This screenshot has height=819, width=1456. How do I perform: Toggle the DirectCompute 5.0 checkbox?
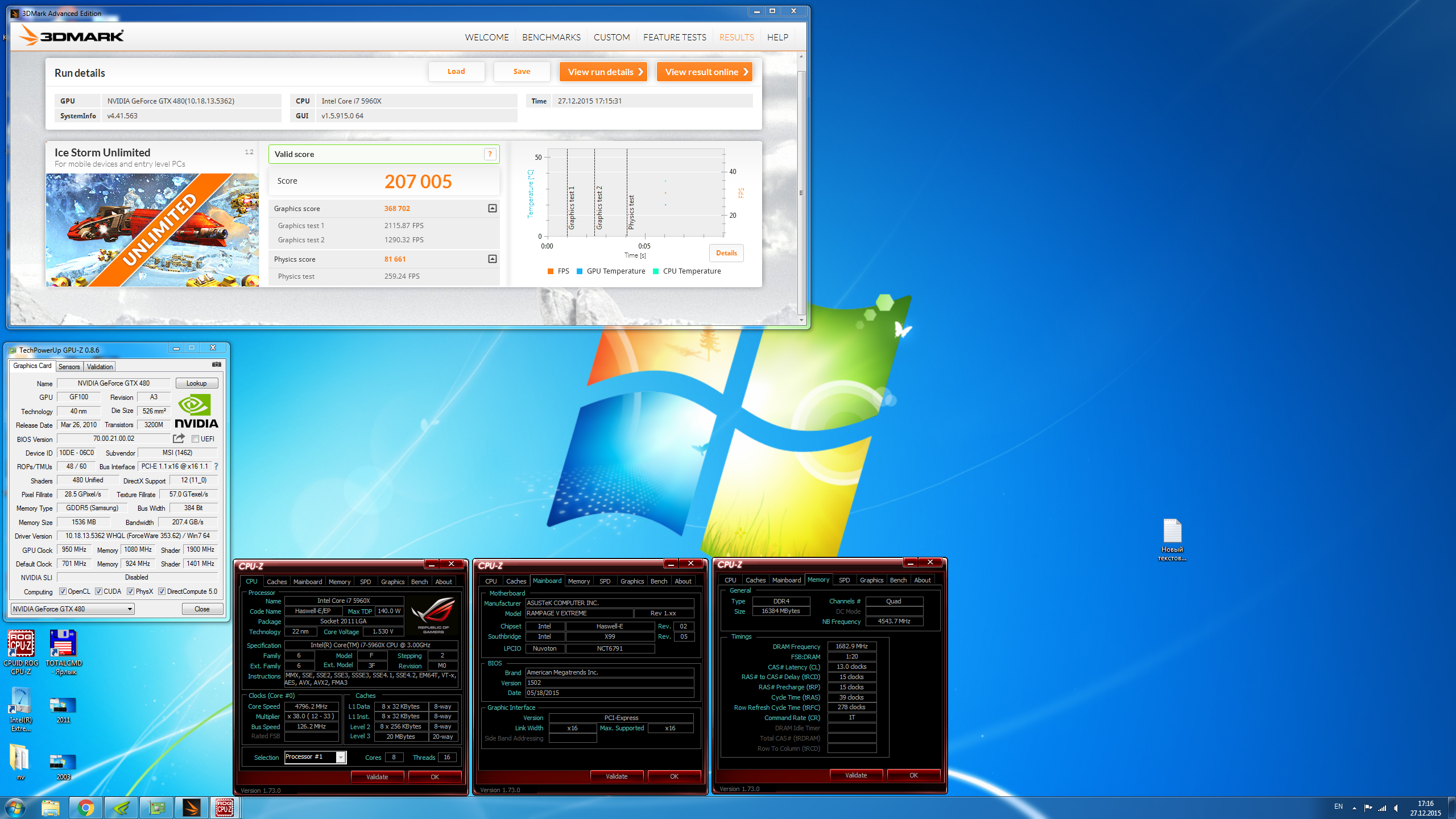[x=162, y=591]
